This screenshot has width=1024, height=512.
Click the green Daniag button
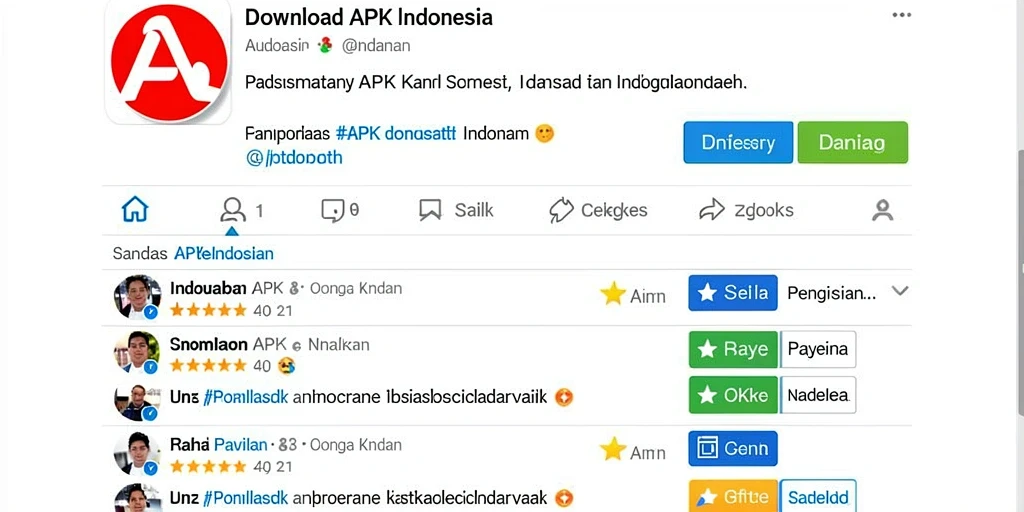tap(852, 142)
